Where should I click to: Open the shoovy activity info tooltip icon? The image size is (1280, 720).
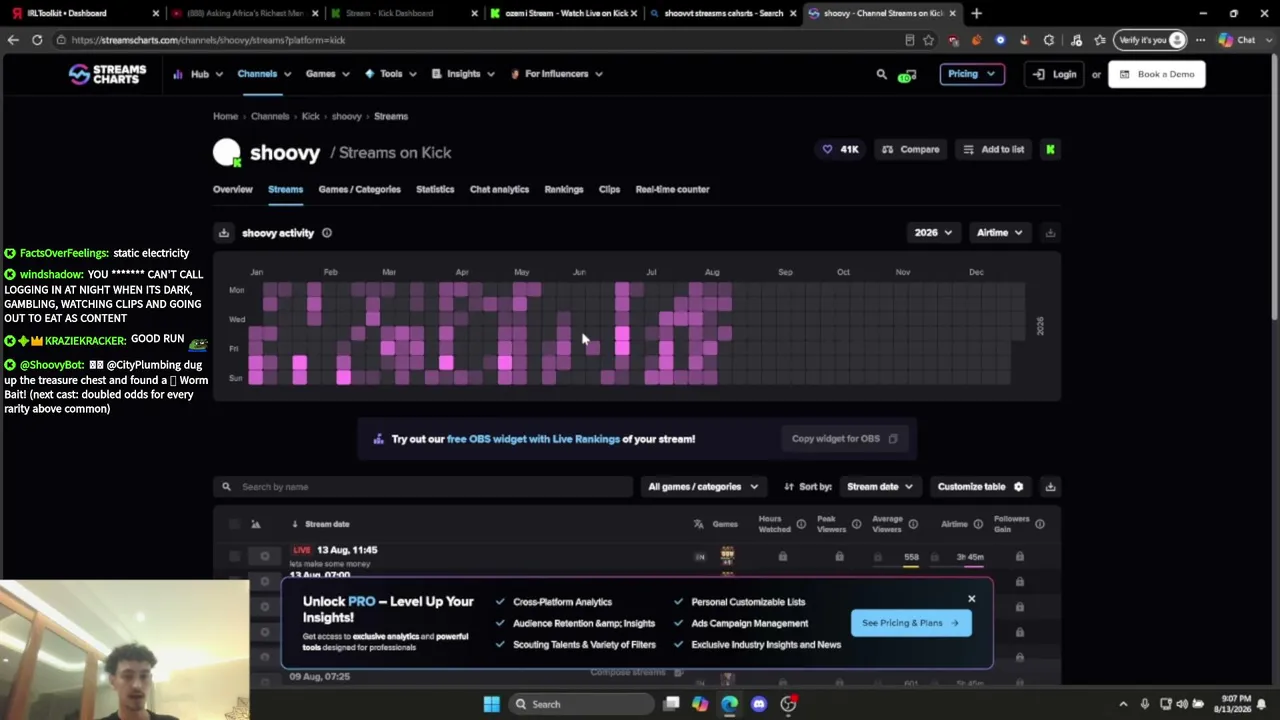327,233
